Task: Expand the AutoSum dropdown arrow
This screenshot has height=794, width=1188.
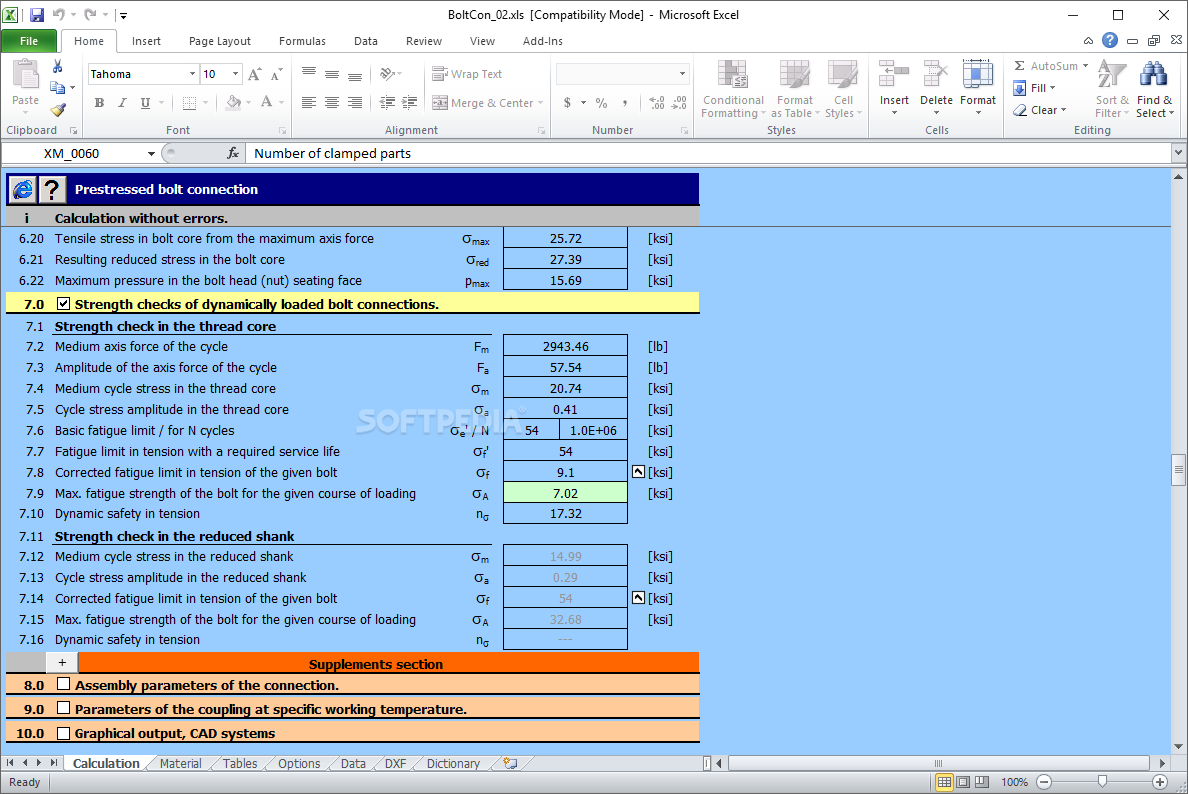Action: 1085,66
